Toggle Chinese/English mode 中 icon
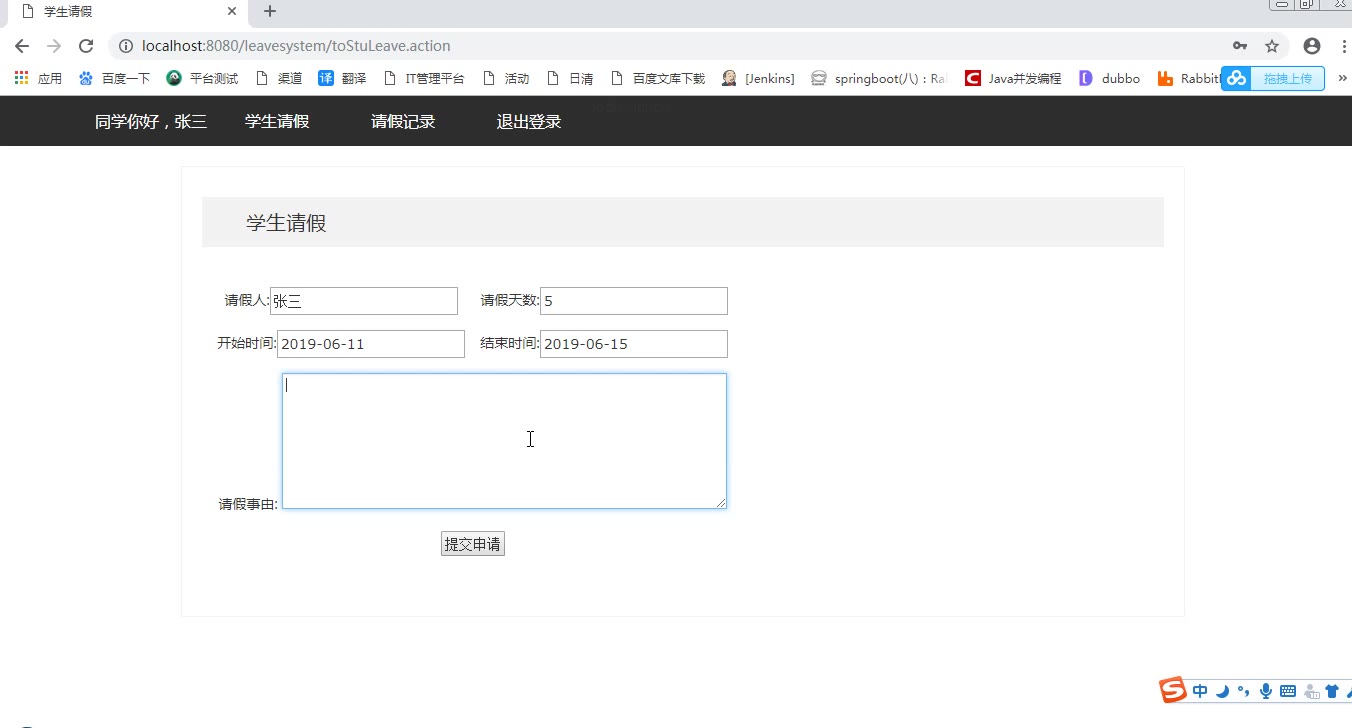 [1200, 691]
